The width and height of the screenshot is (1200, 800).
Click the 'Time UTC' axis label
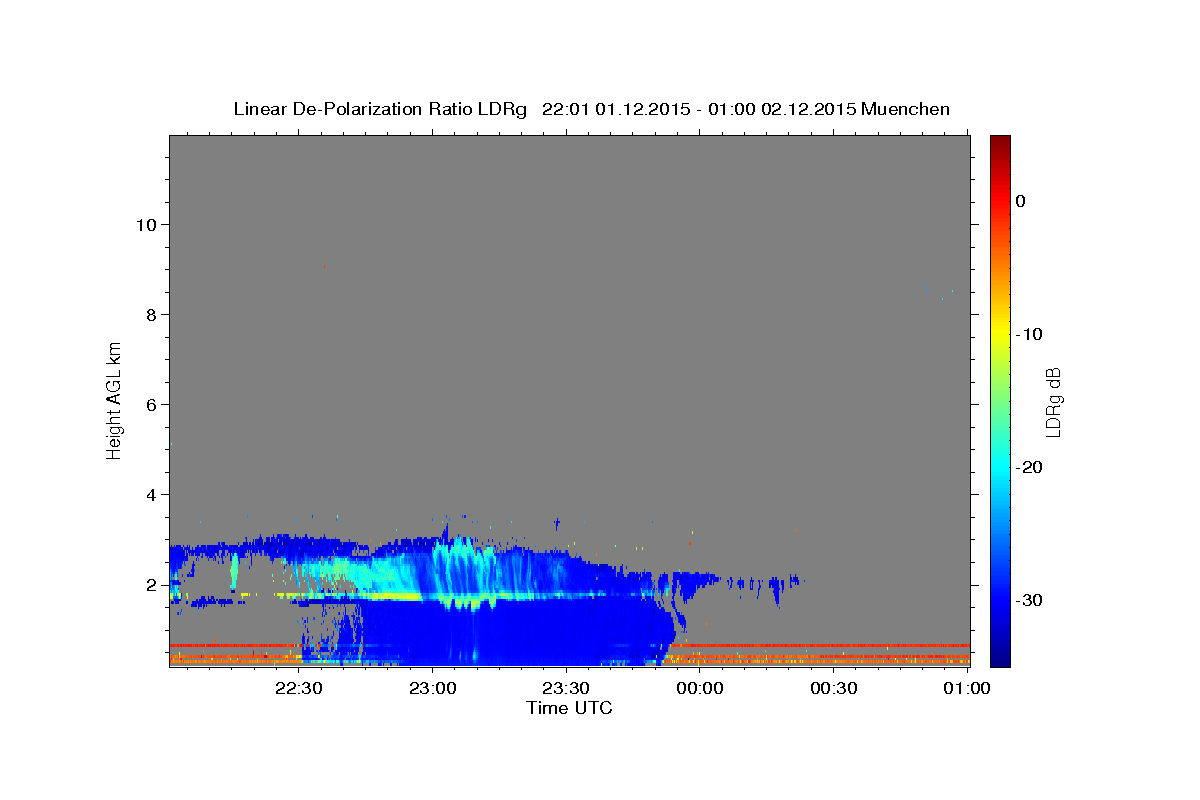coord(569,708)
